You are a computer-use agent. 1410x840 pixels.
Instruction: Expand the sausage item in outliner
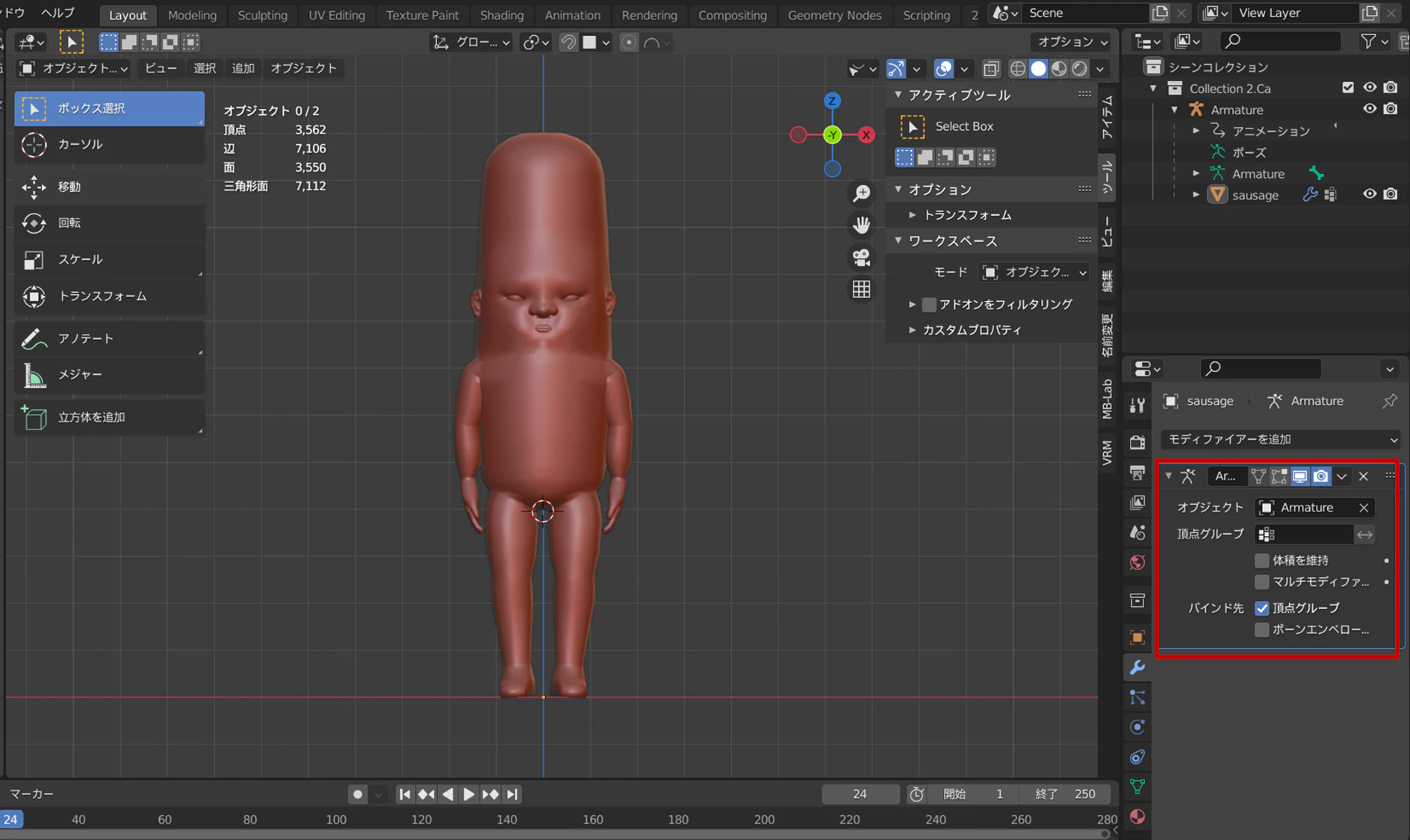1196,195
